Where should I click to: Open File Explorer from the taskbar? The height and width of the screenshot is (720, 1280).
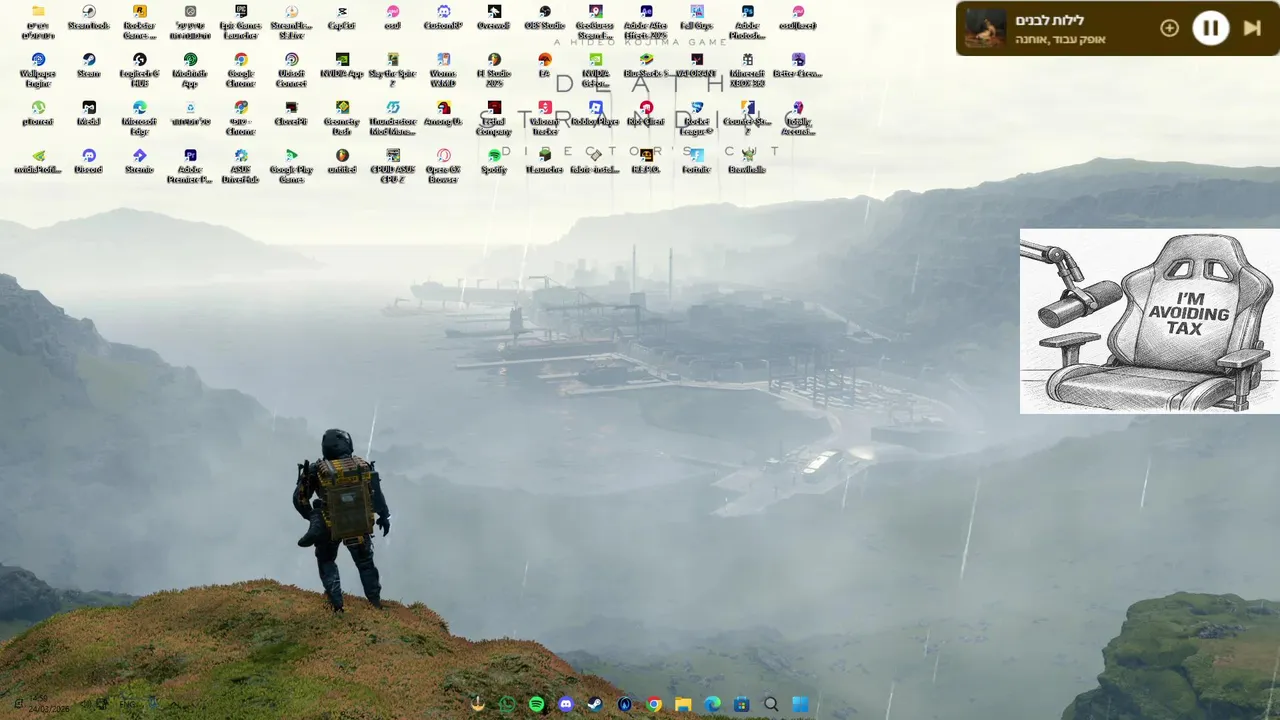[683, 704]
